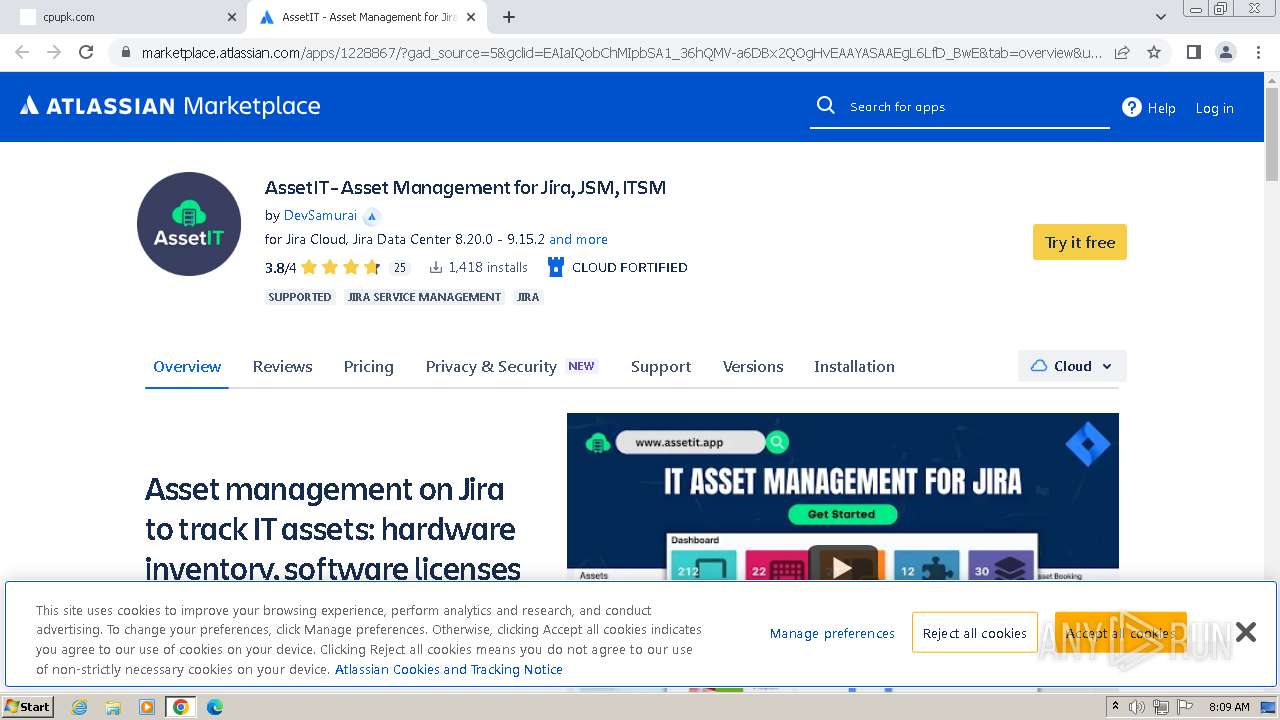Image resolution: width=1280 pixels, height=720 pixels.
Task: Open the Help link text
Action: click(1161, 108)
